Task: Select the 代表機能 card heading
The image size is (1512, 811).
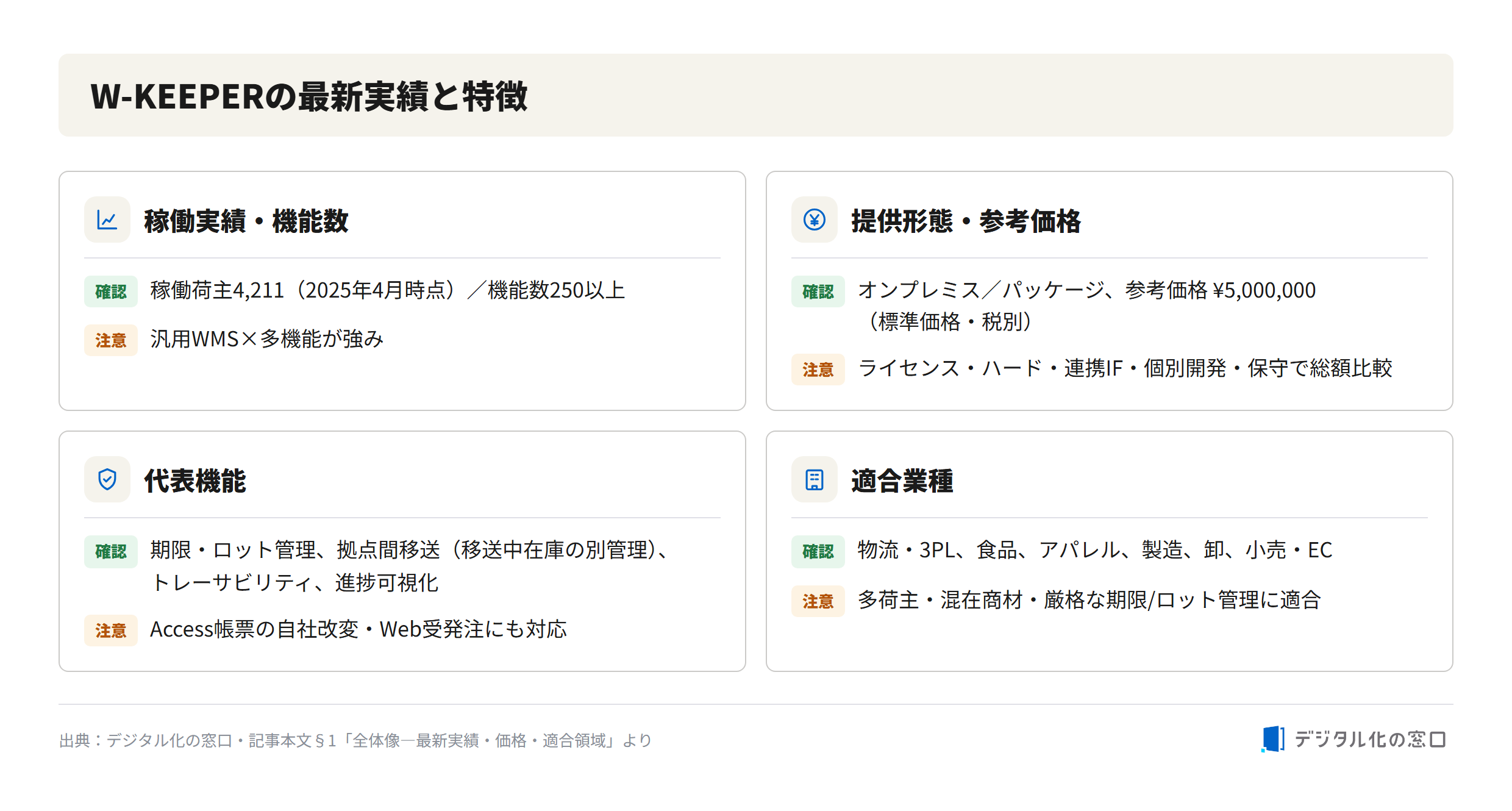Action: 195,481
